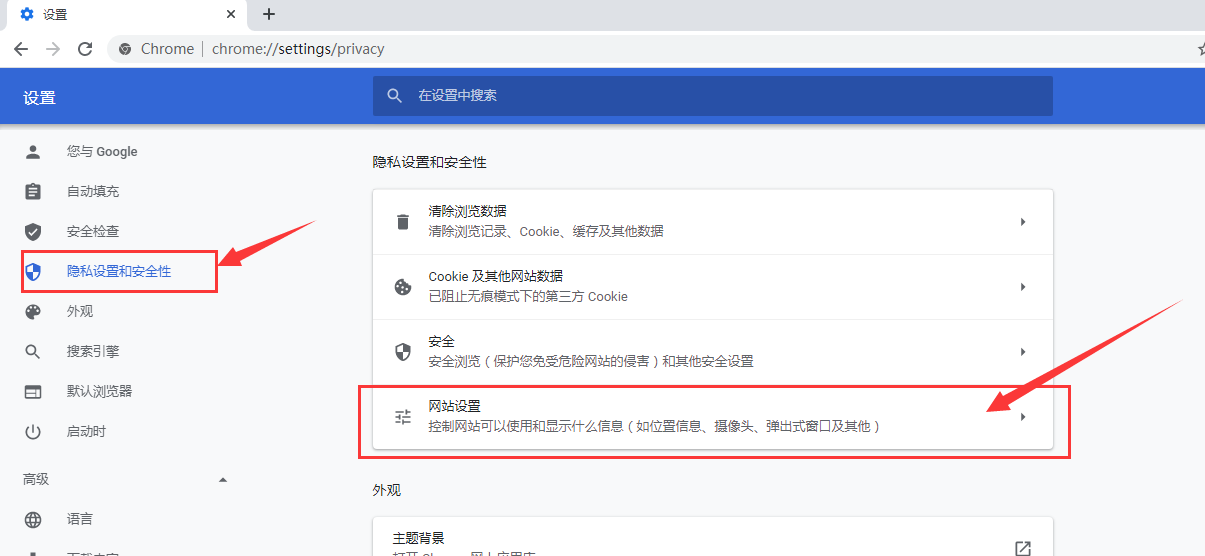Click the power icon for 启动时
1205x556 pixels.
pos(33,432)
